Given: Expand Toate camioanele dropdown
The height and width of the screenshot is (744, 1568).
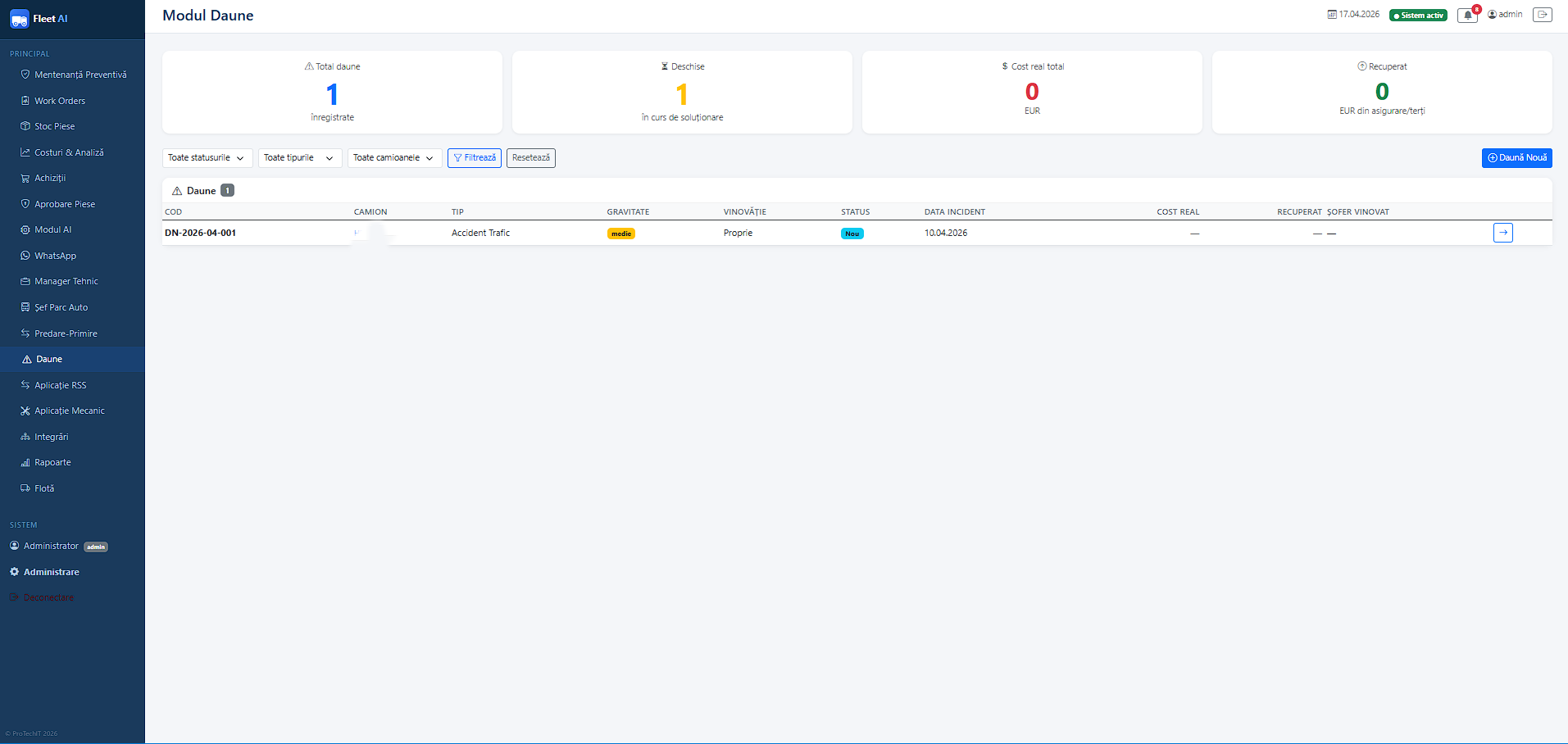Looking at the screenshot, I should coord(394,158).
